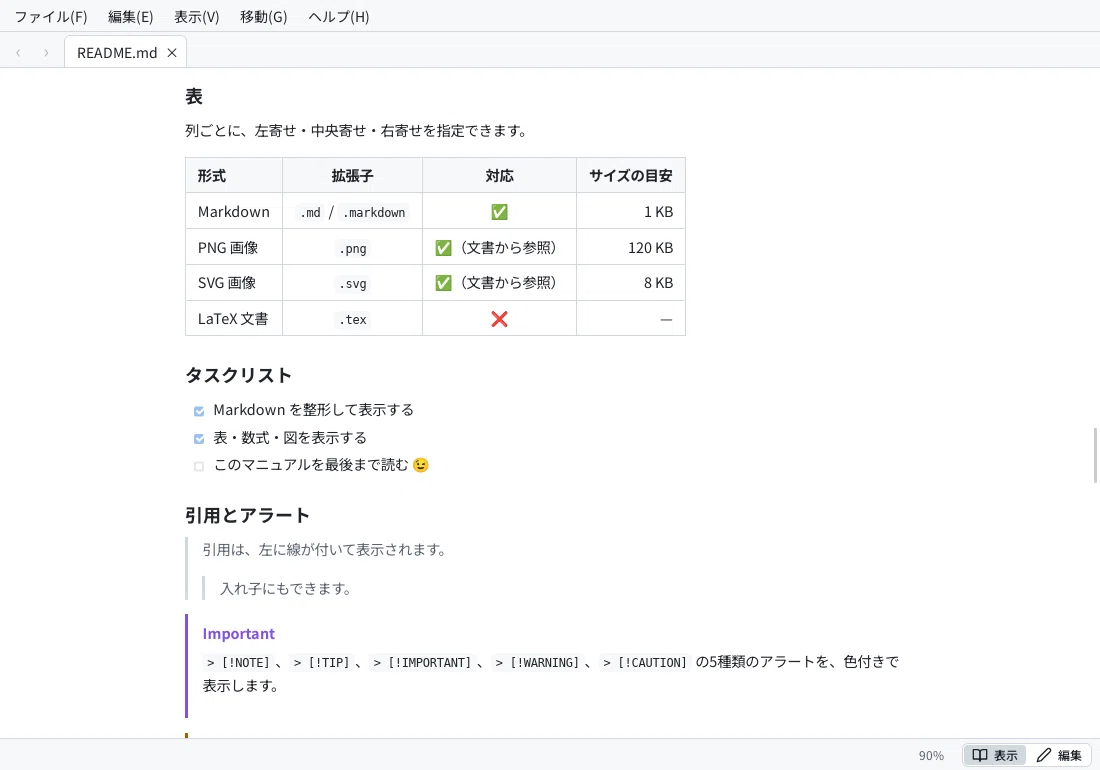Switch to 表示 view mode
The width and height of the screenshot is (1100, 770).
coord(995,755)
